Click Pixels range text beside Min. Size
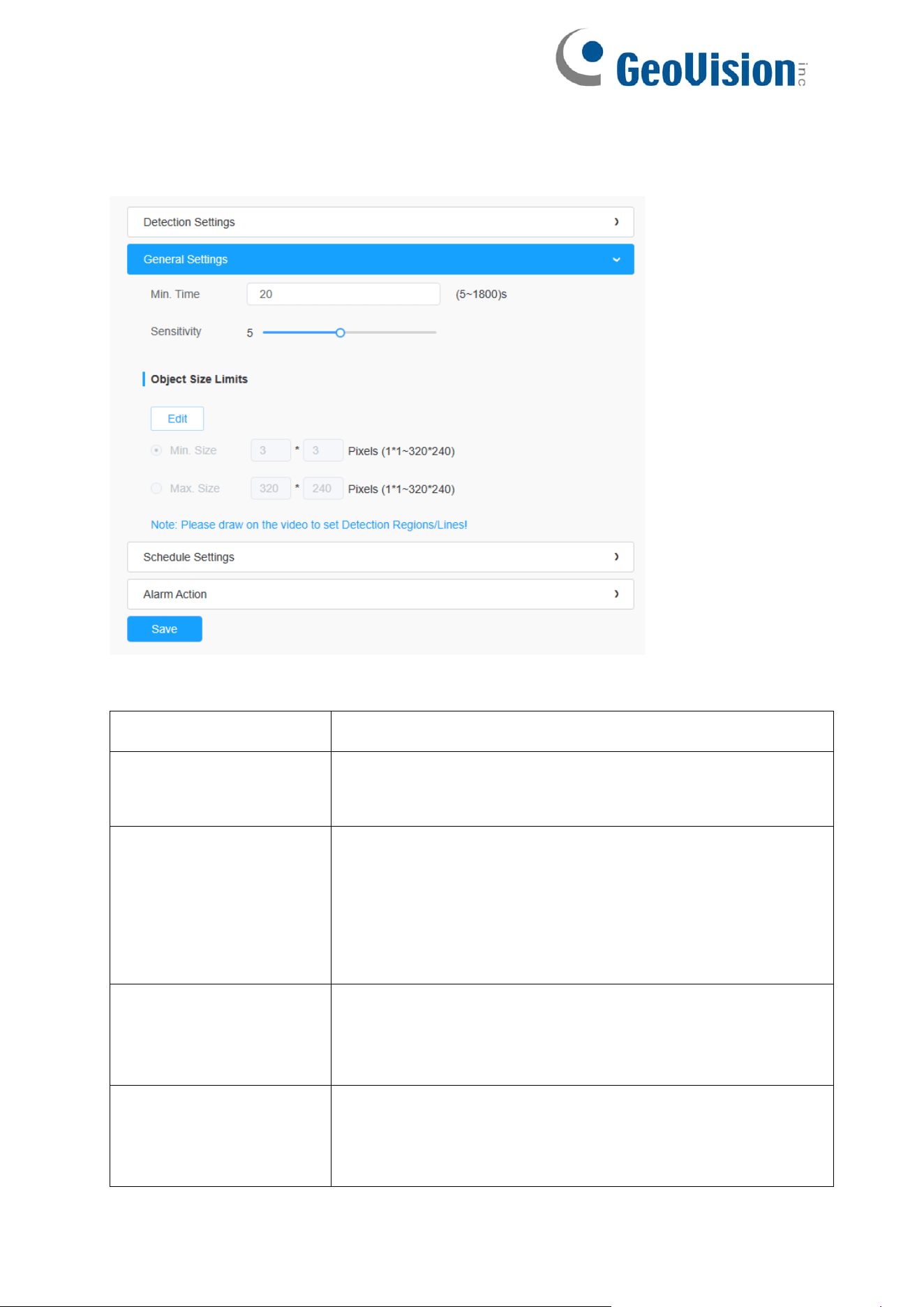The height and width of the screenshot is (1307, 924). tap(401, 451)
